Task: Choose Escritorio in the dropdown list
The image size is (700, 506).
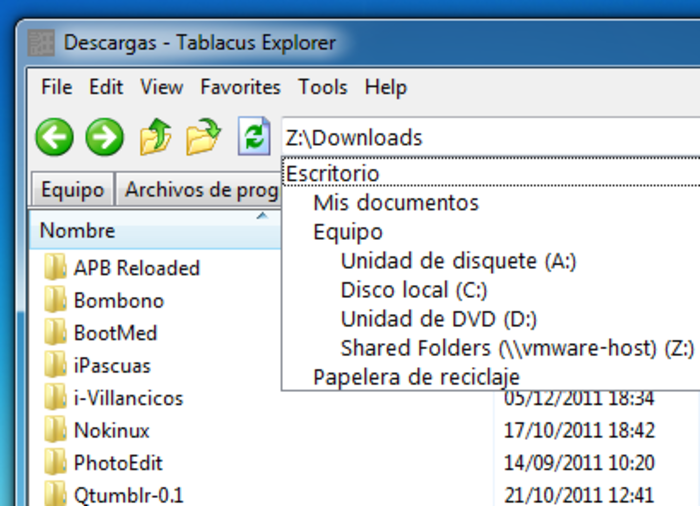Action: 491,173
